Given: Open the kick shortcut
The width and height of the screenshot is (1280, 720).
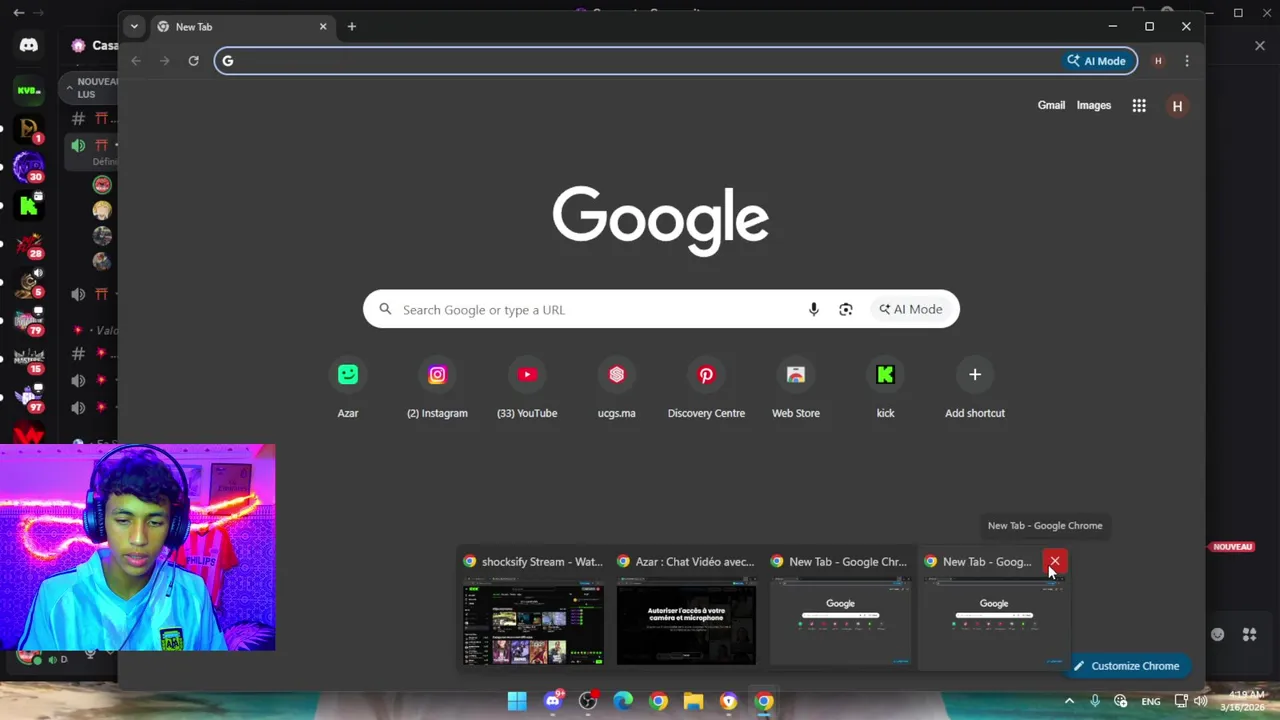Looking at the screenshot, I should [x=885, y=389].
